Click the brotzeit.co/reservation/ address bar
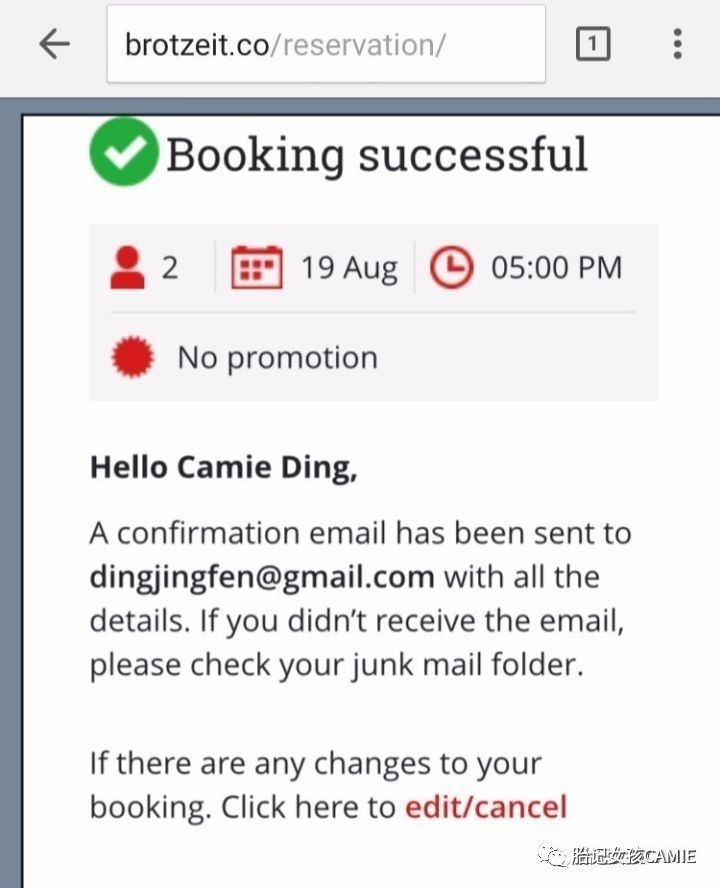This screenshot has height=888, width=720. click(x=326, y=44)
